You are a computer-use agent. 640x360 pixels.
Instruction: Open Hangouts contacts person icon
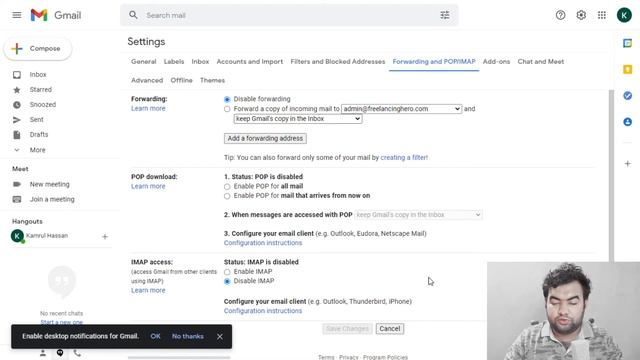(x=42, y=353)
